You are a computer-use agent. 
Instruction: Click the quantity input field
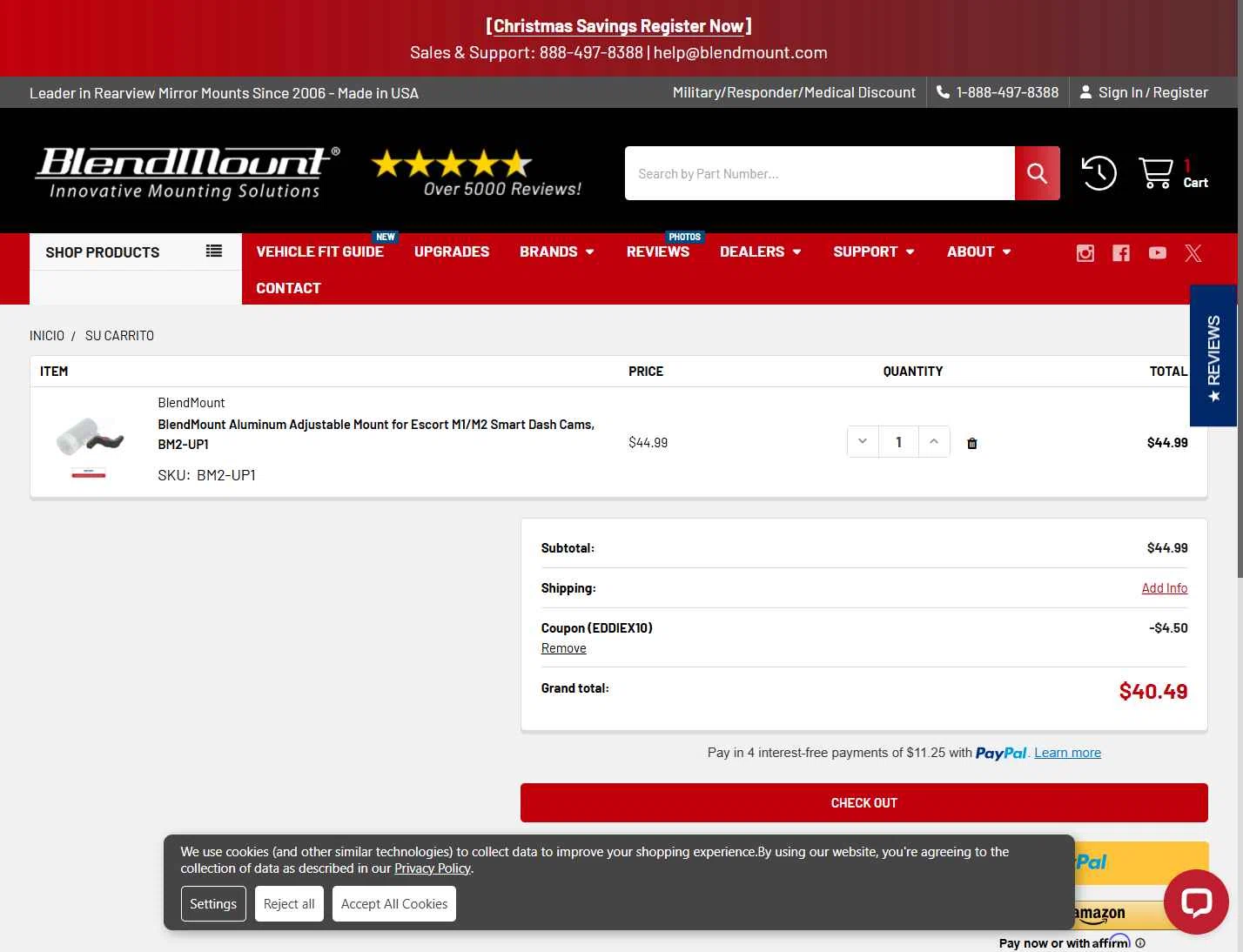[x=898, y=441]
